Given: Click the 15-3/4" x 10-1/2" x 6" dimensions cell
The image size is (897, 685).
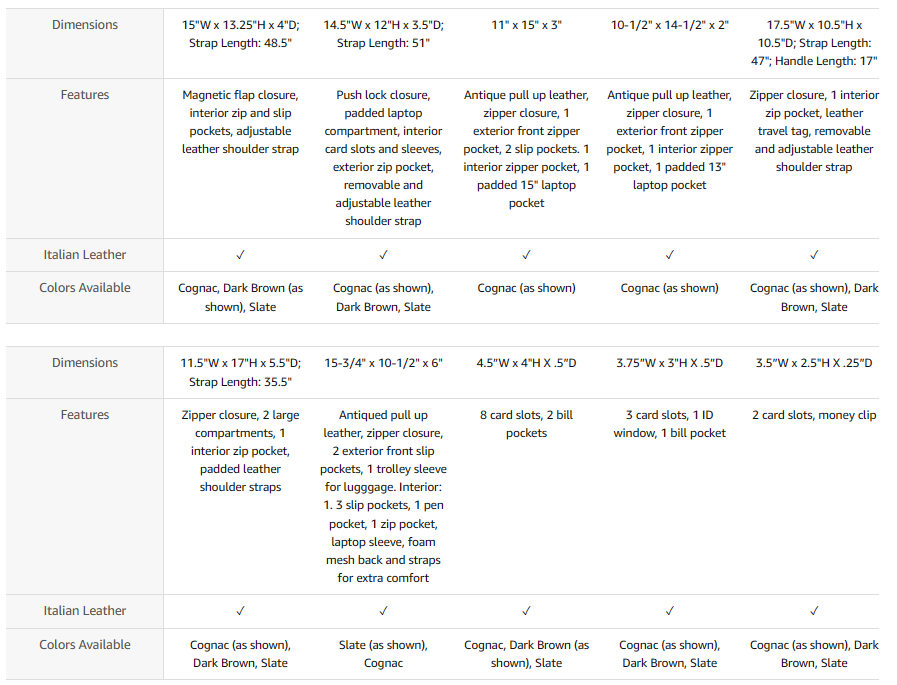Looking at the screenshot, I should 384,363.
